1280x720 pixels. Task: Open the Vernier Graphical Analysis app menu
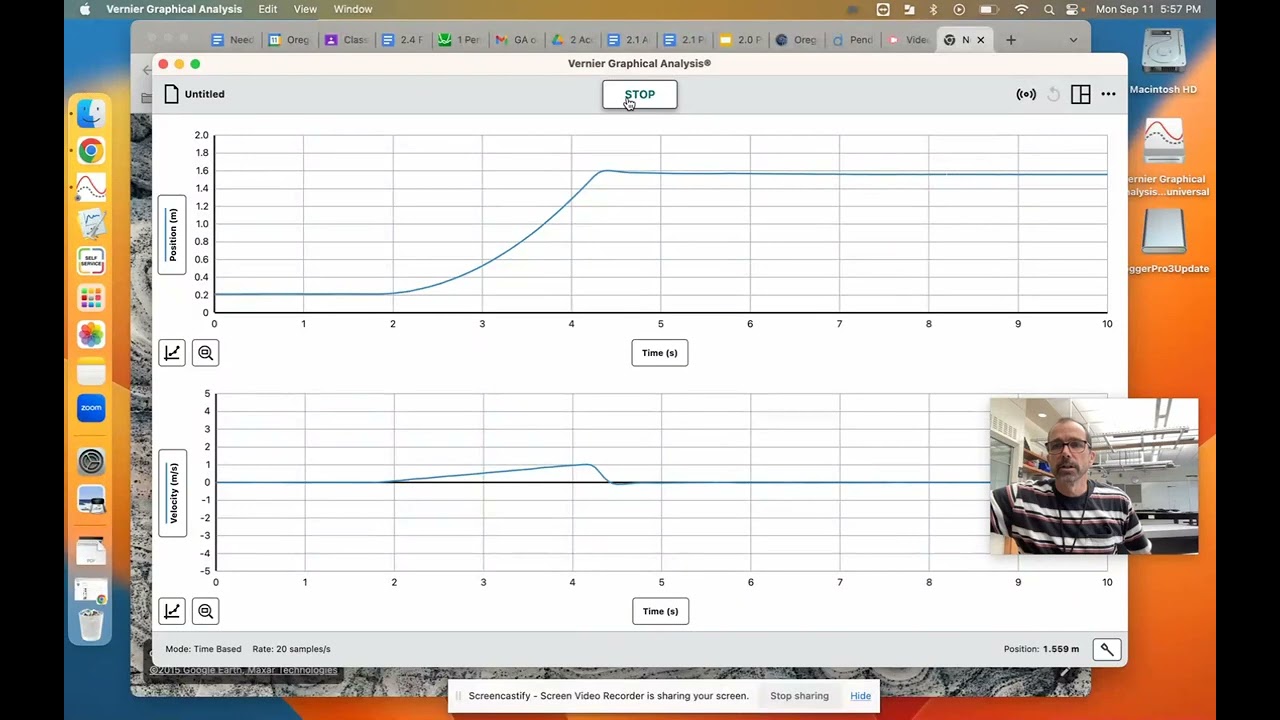click(x=174, y=9)
